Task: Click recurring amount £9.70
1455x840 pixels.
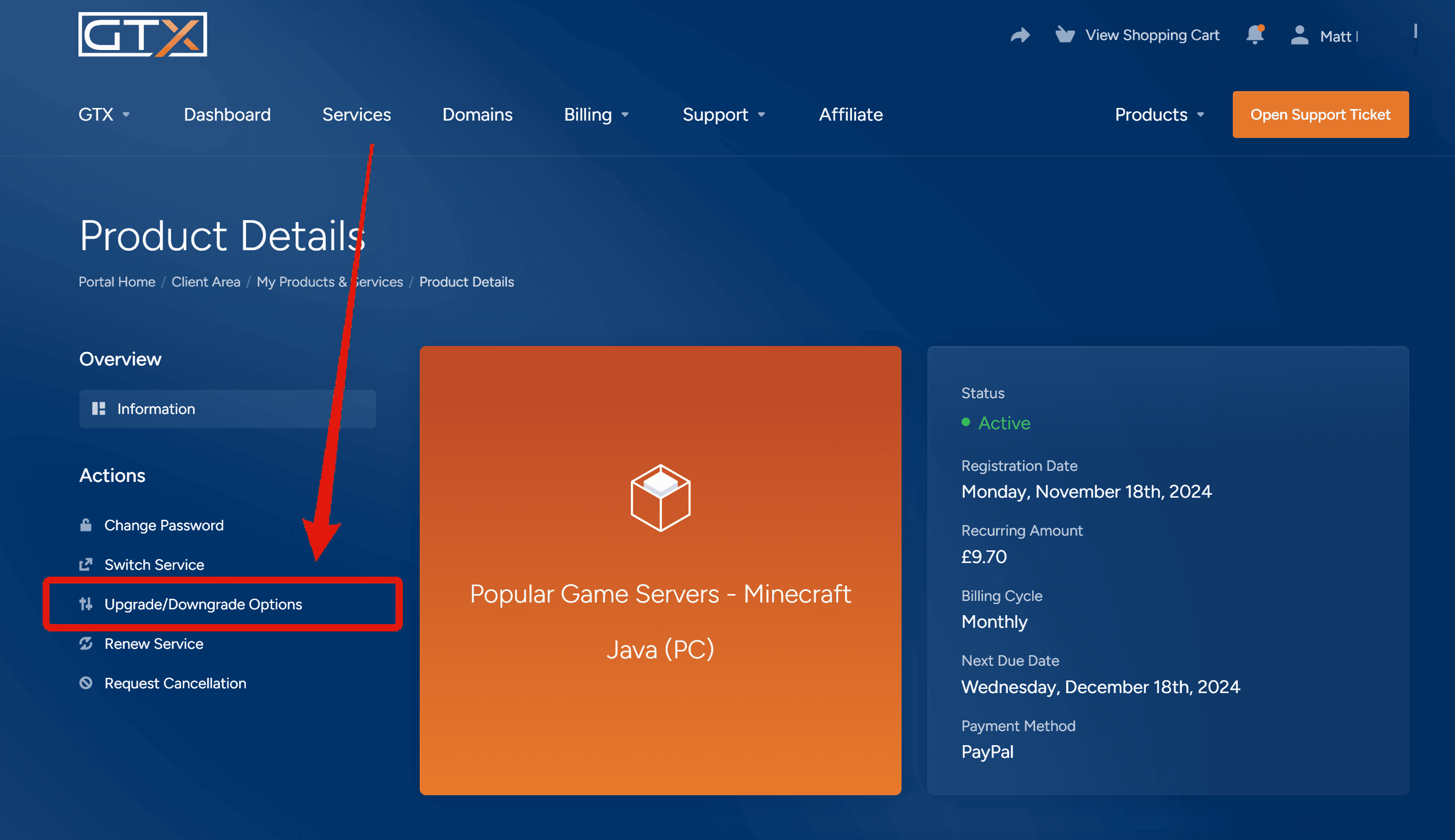Action: click(x=984, y=556)
